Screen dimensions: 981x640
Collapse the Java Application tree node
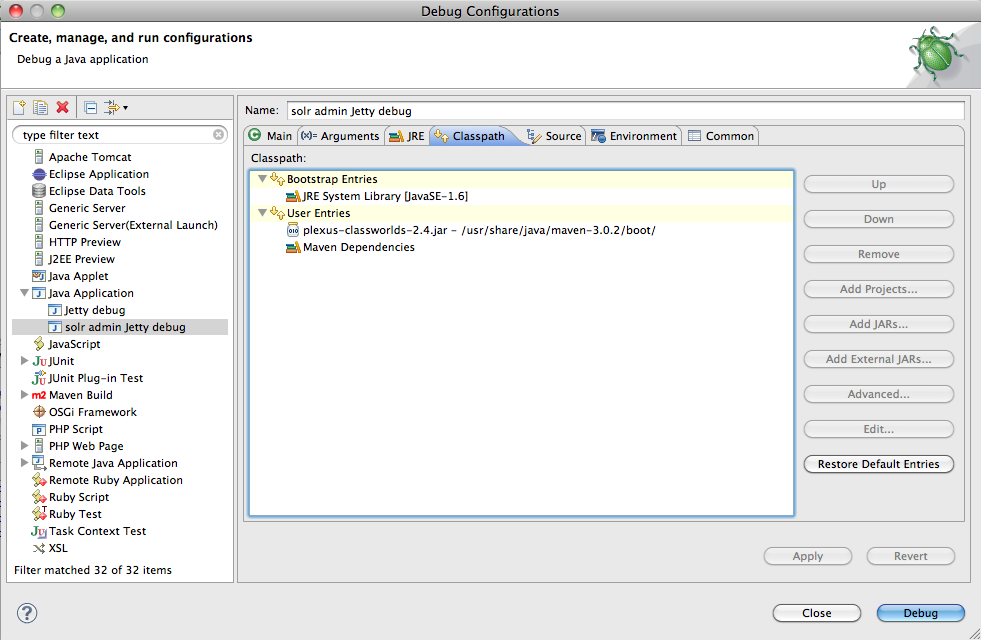[24, 293]
